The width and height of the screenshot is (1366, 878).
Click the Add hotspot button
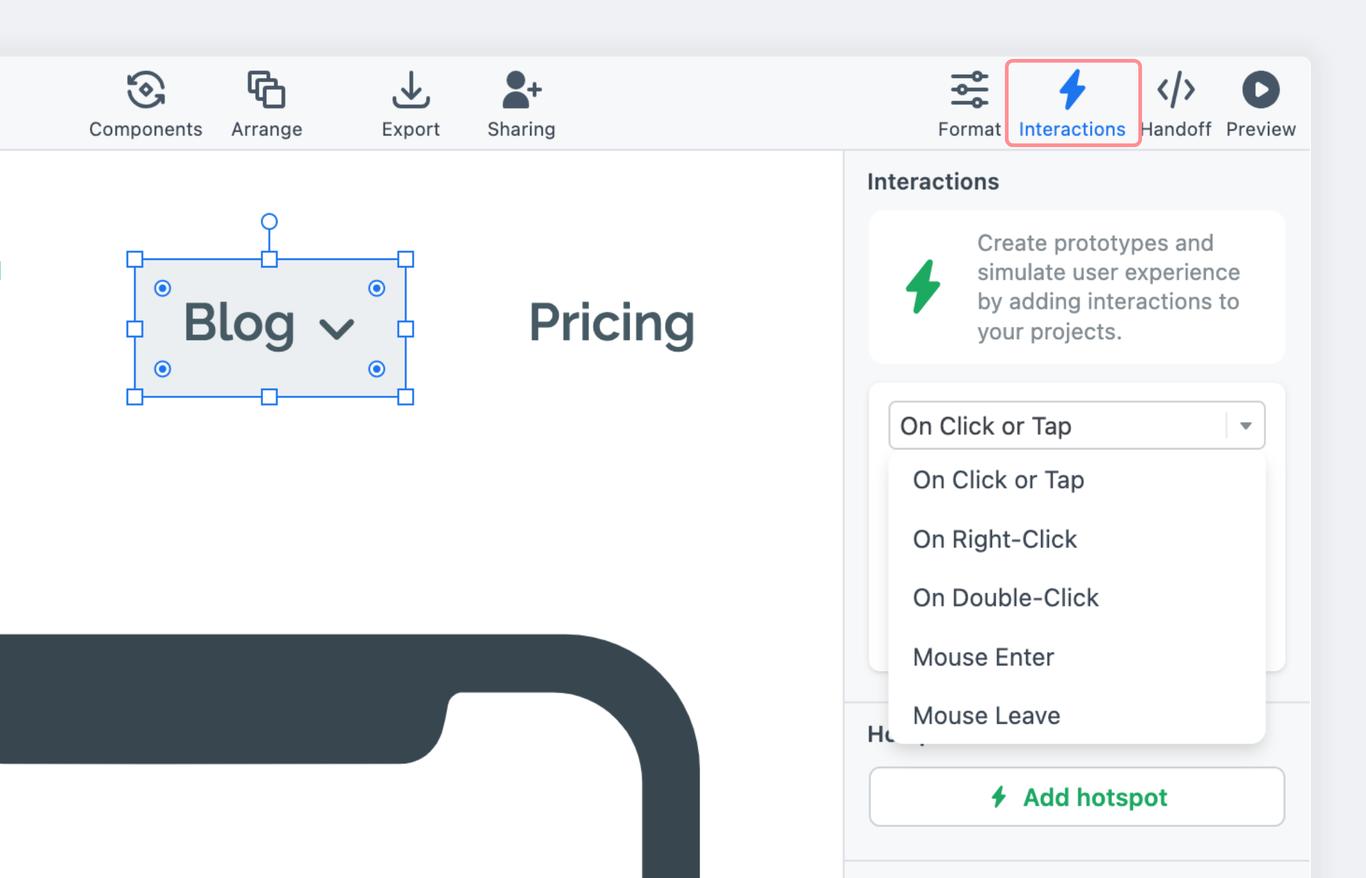pos(1077,797)
